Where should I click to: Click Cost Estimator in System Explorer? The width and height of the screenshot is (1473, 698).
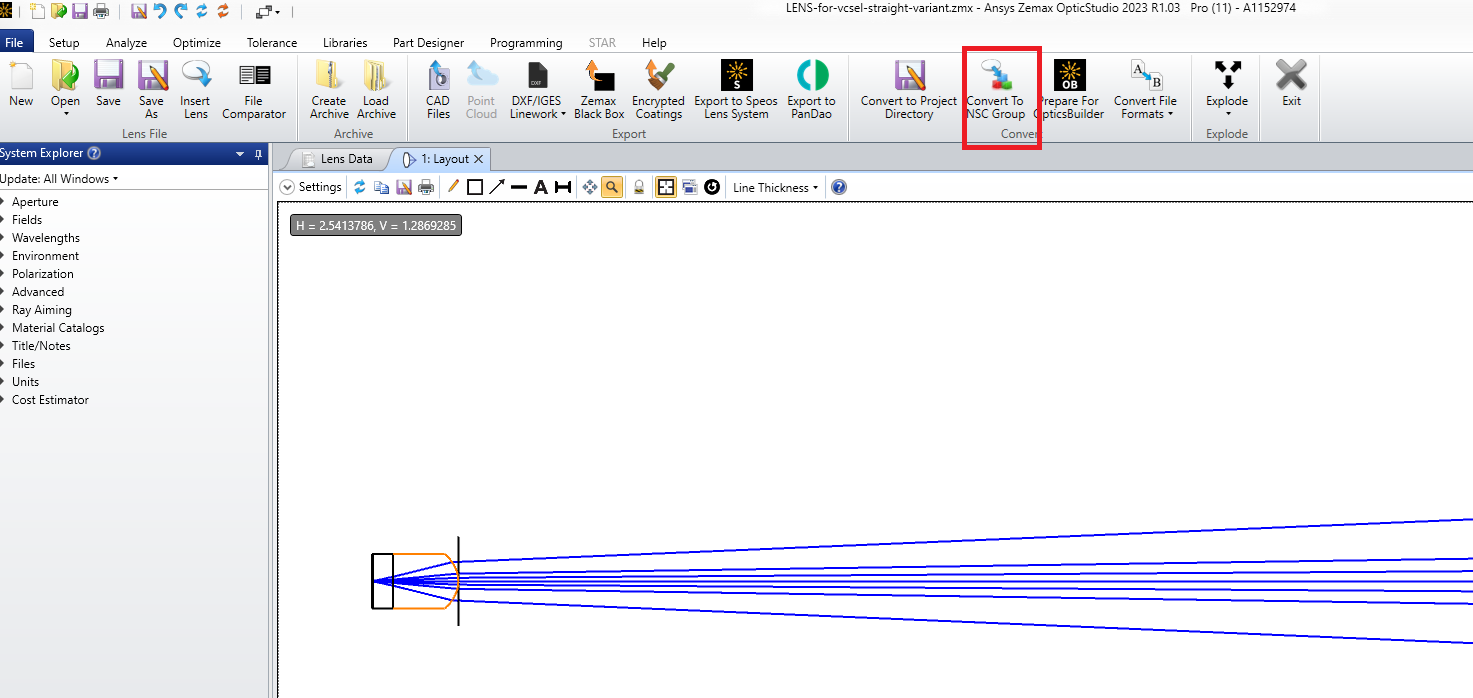pos(50,400)
